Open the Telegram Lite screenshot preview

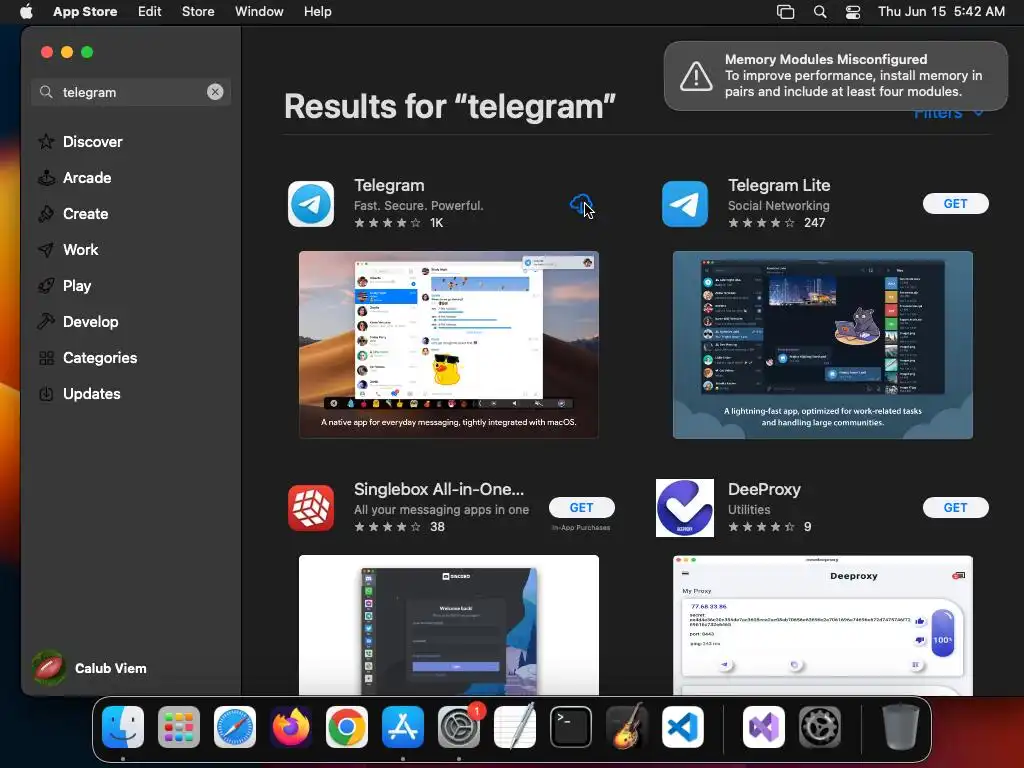822,345
